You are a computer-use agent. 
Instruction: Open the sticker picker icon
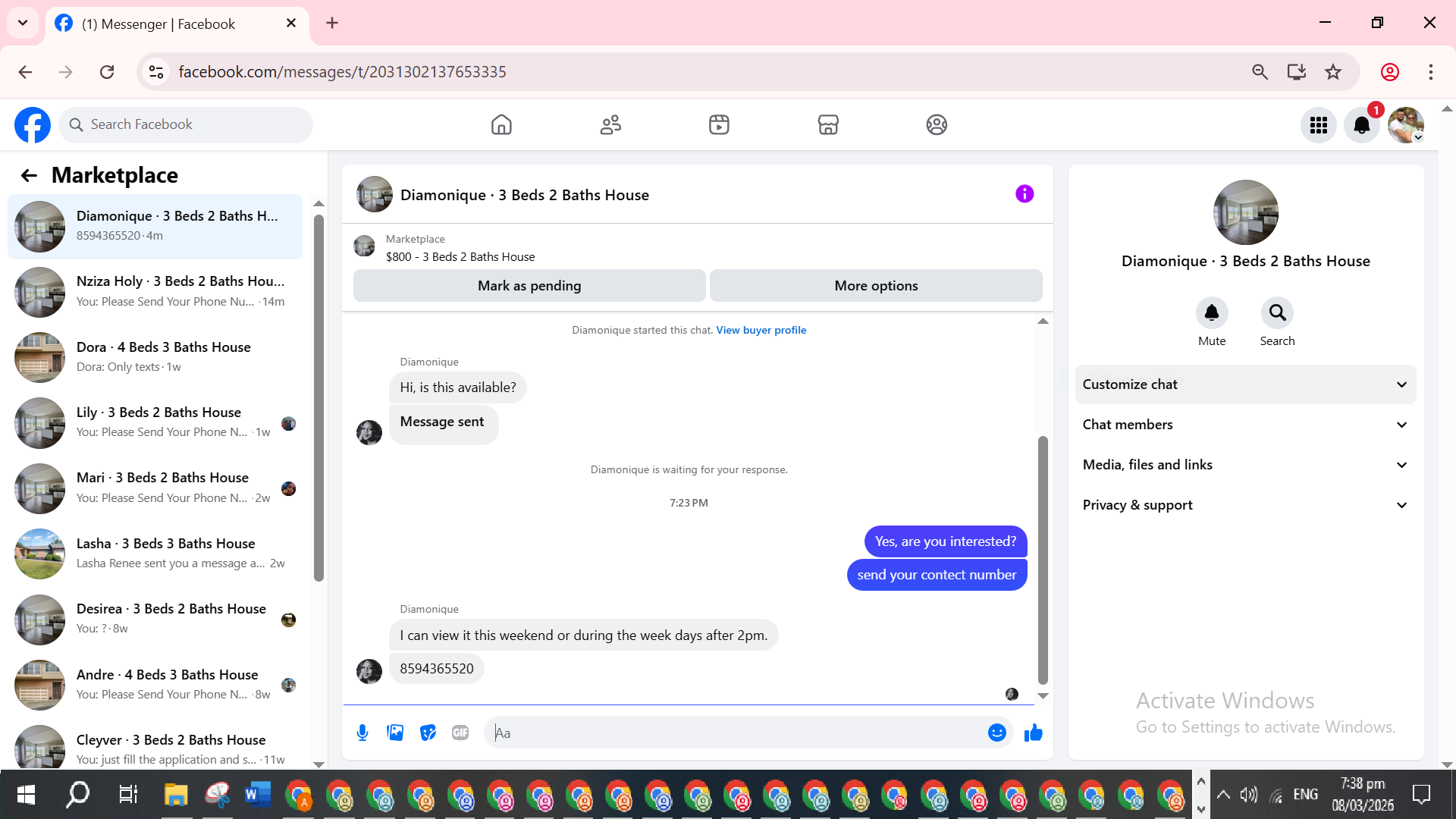coord(428,733)
